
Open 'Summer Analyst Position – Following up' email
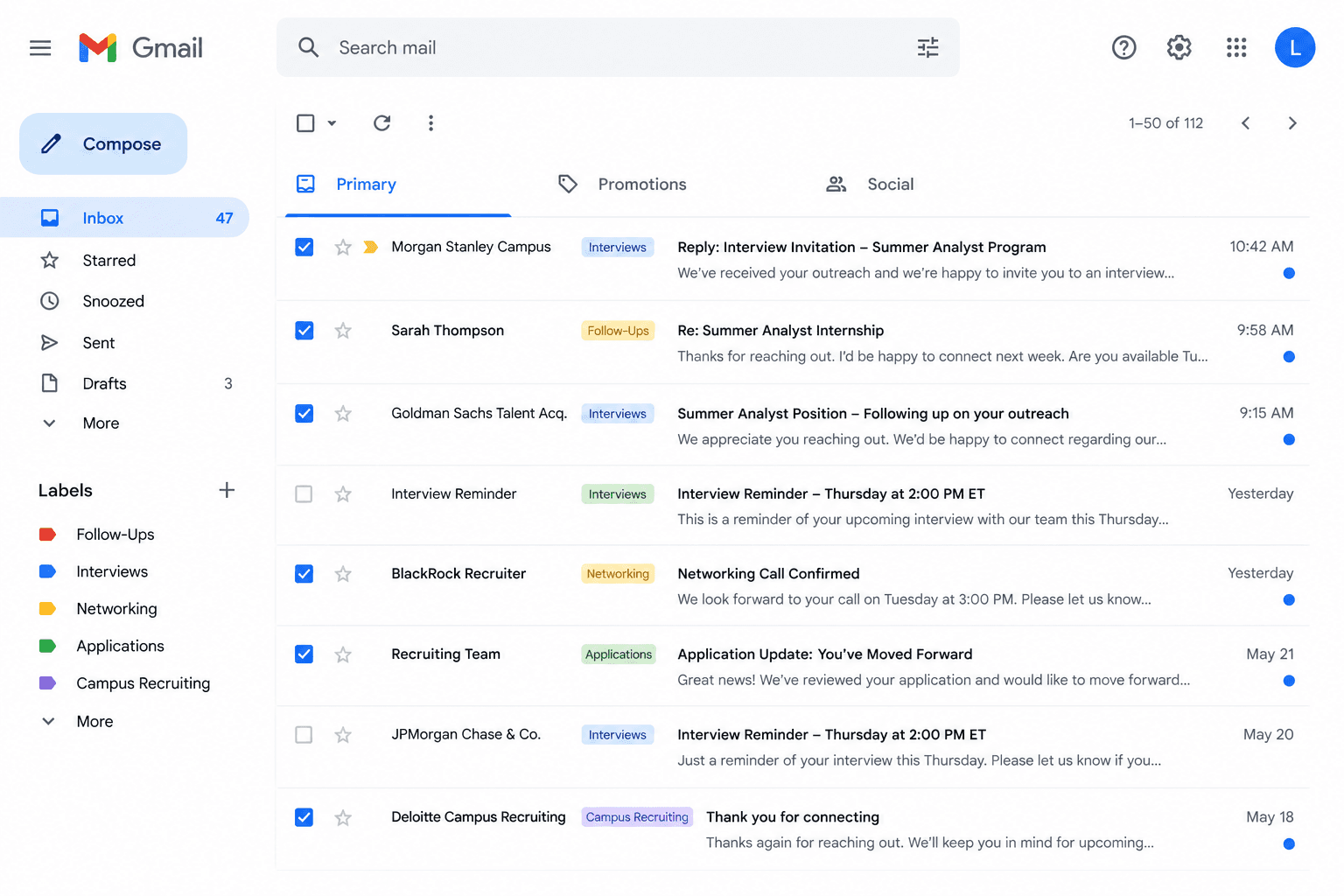point(793,425)
